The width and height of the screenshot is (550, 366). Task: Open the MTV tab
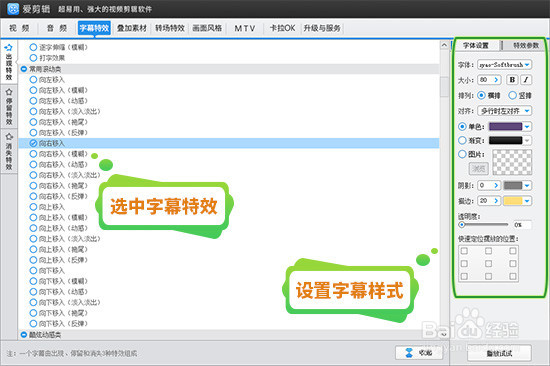pos(245,28)
